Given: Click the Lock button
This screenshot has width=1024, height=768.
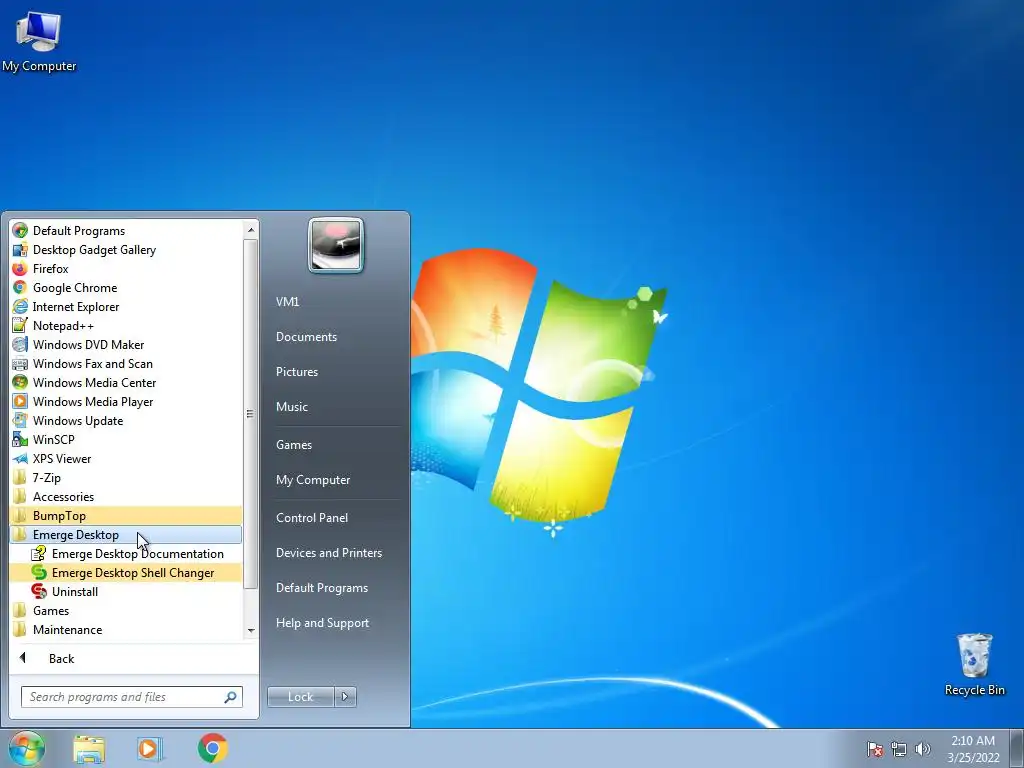Looking at the screenshot, I should point(301,697).
